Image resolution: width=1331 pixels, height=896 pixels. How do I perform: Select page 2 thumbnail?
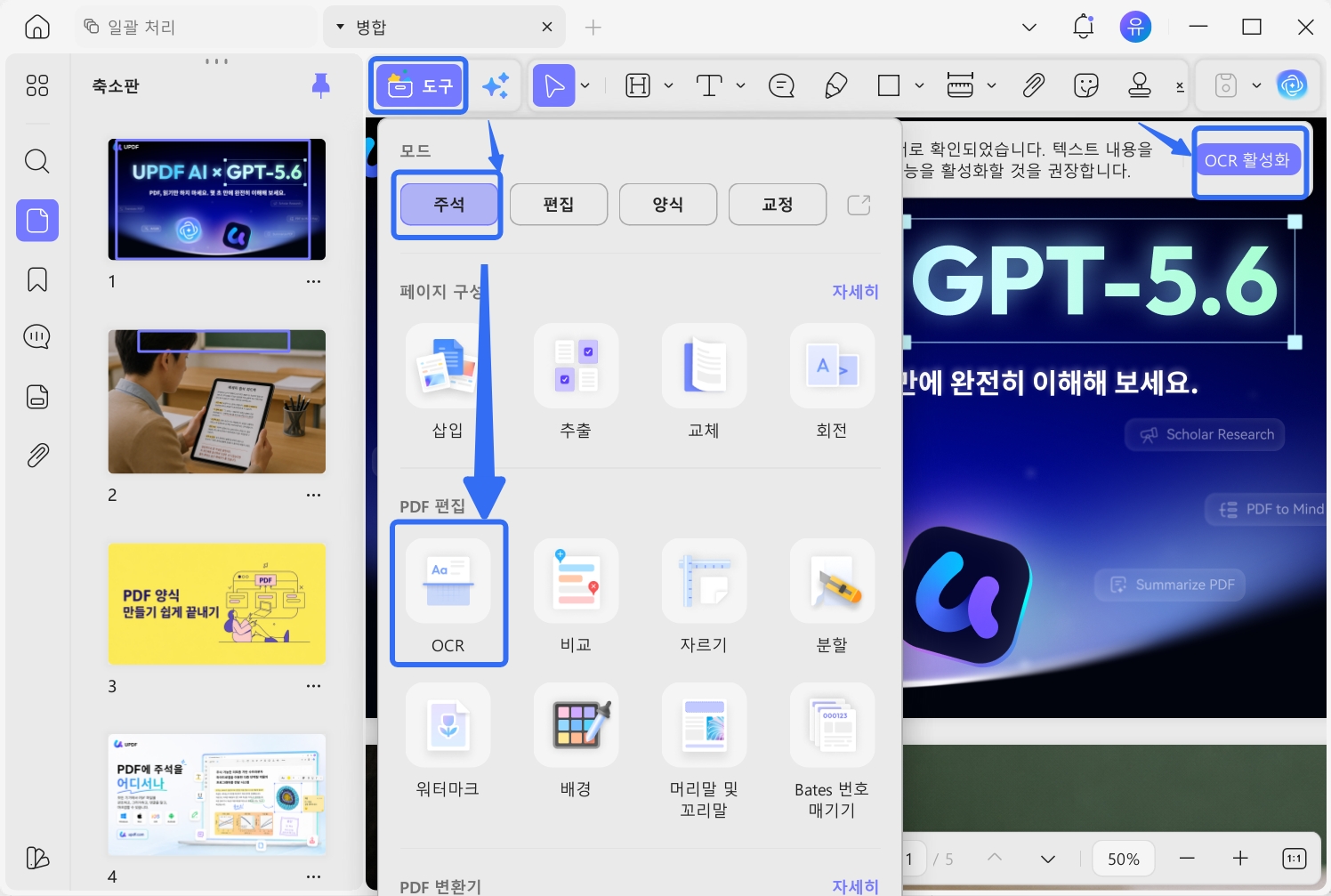[217, 402]
